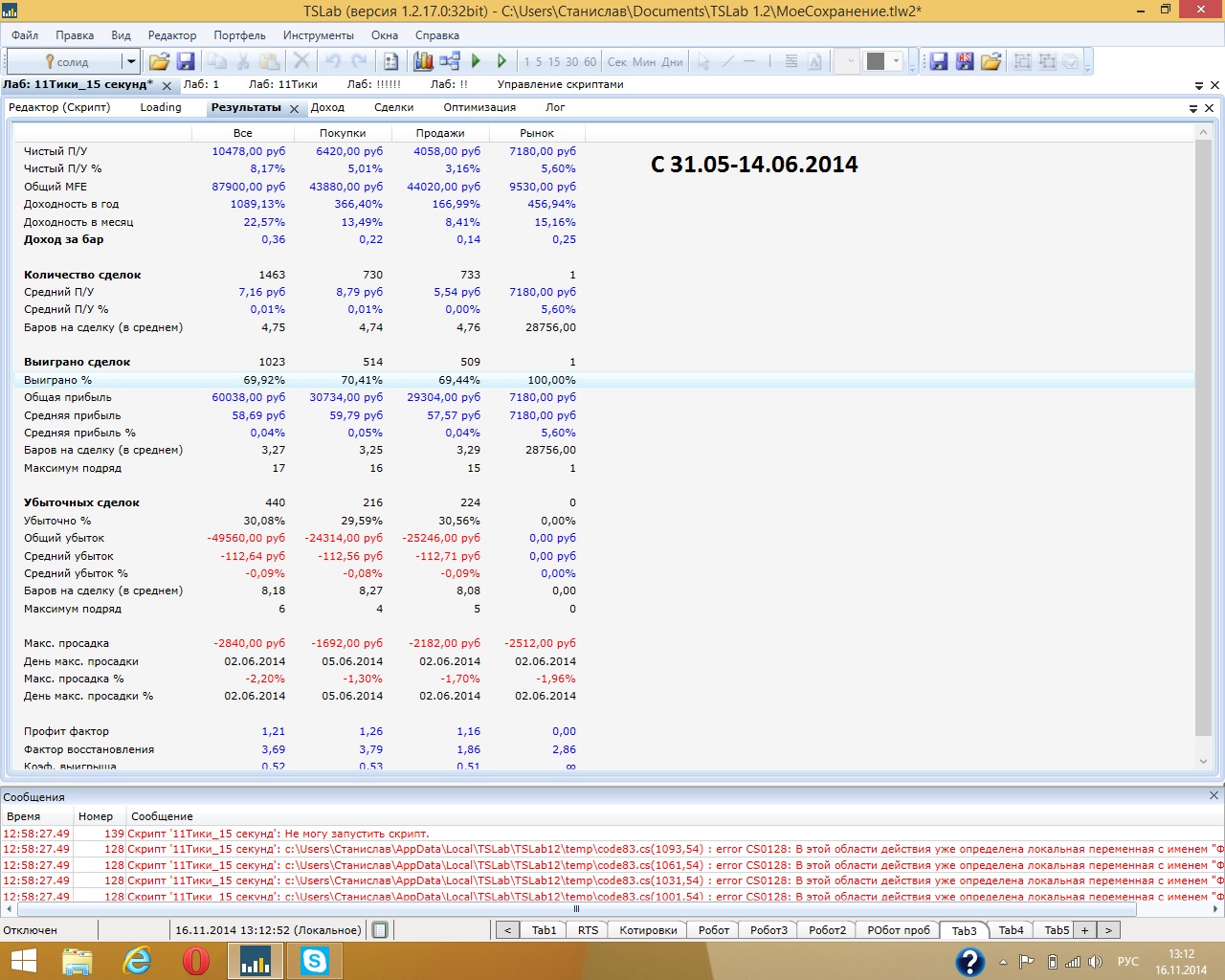The width and height of the screenshot is (1225, 980).
Task: Click the red-labeled Save As floppy icon
Action: tap(965, 61)
